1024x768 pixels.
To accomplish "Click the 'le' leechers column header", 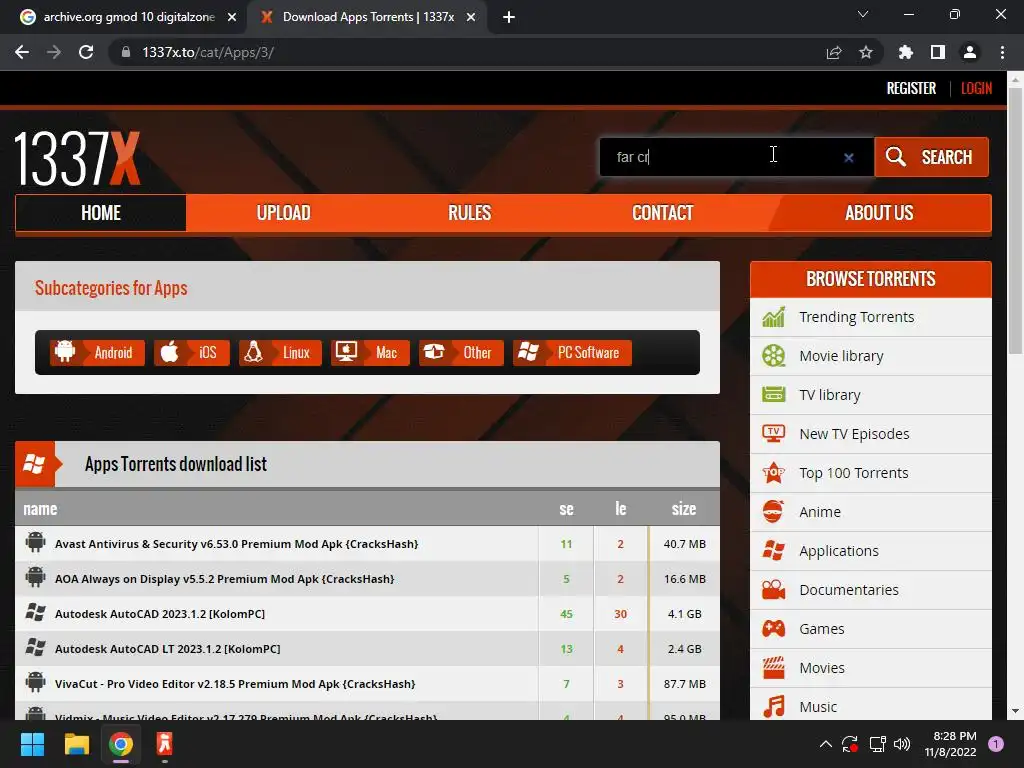I will click(x=620, y=509).
